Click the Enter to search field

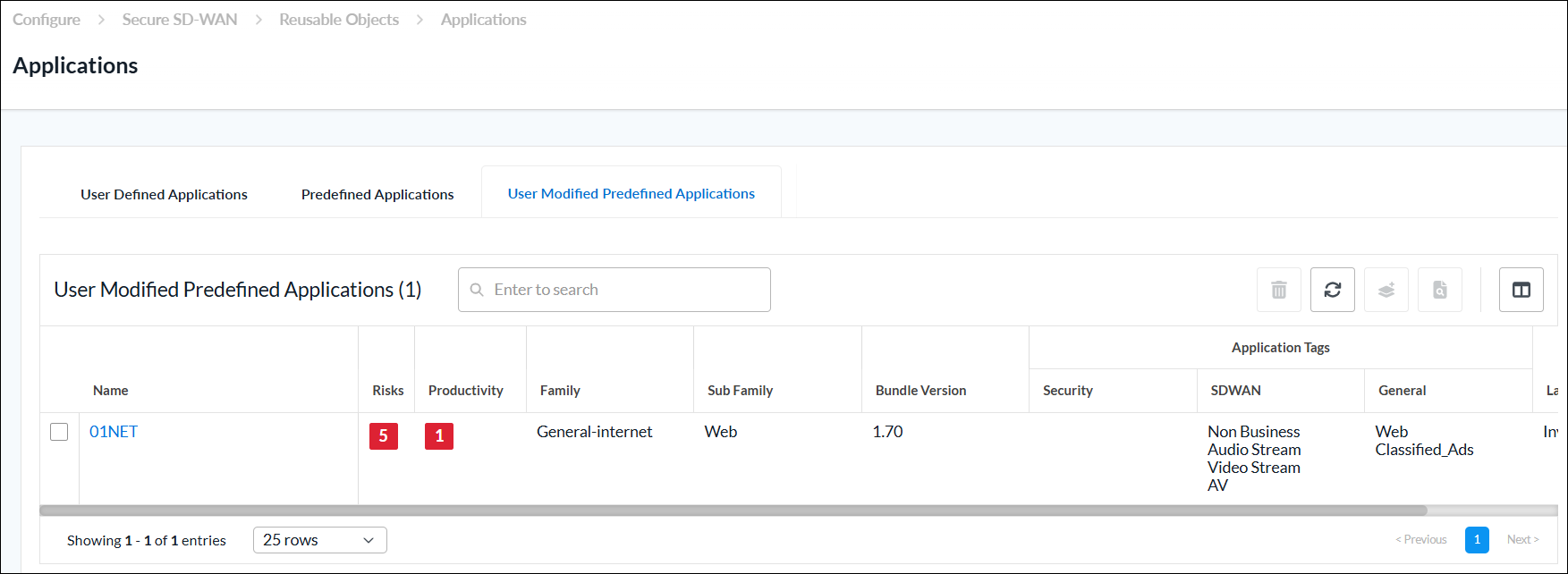[x=614, y=290]
